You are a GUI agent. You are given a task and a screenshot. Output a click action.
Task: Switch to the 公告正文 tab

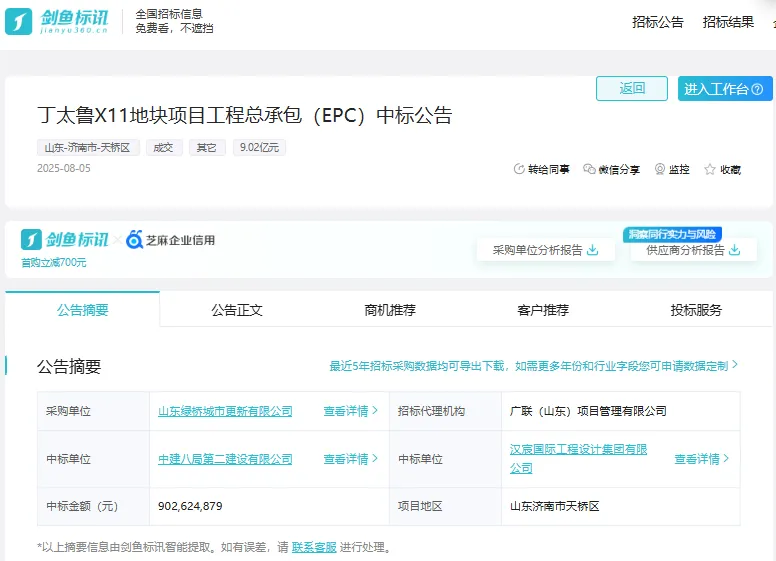point(237,310)
